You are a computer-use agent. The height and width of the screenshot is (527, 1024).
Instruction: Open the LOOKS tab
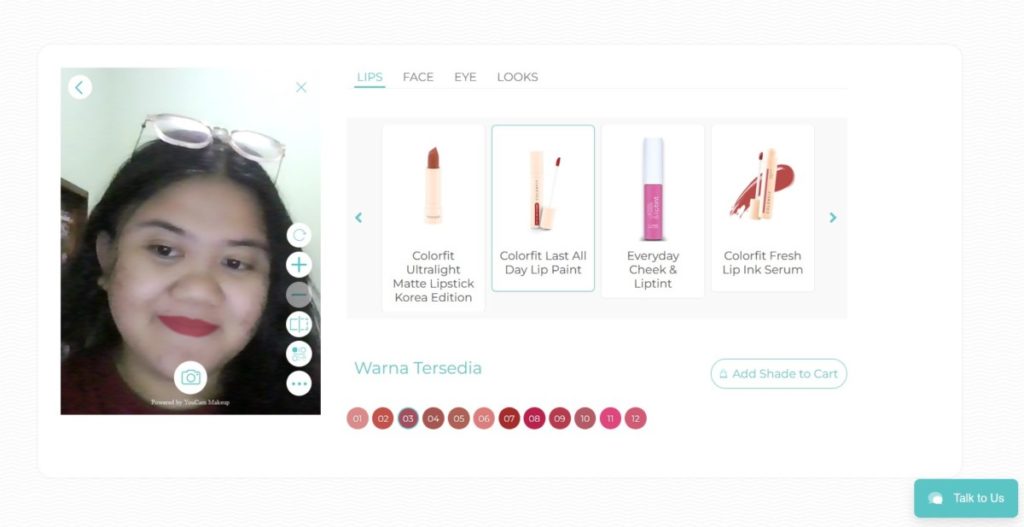point(517,77)
